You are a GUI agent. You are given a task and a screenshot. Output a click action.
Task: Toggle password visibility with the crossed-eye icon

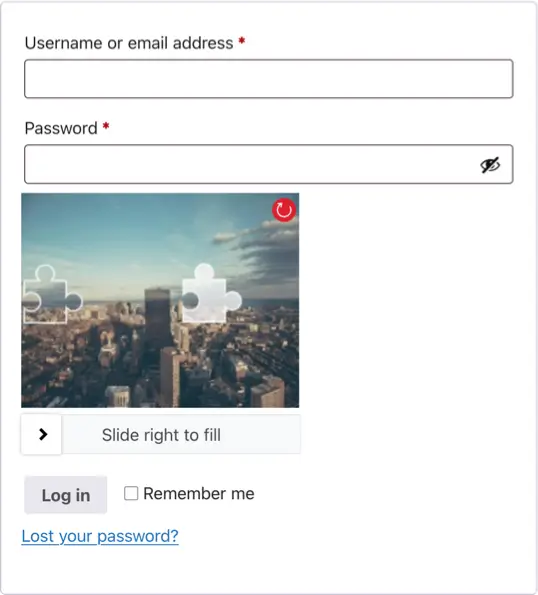point(490,165)
